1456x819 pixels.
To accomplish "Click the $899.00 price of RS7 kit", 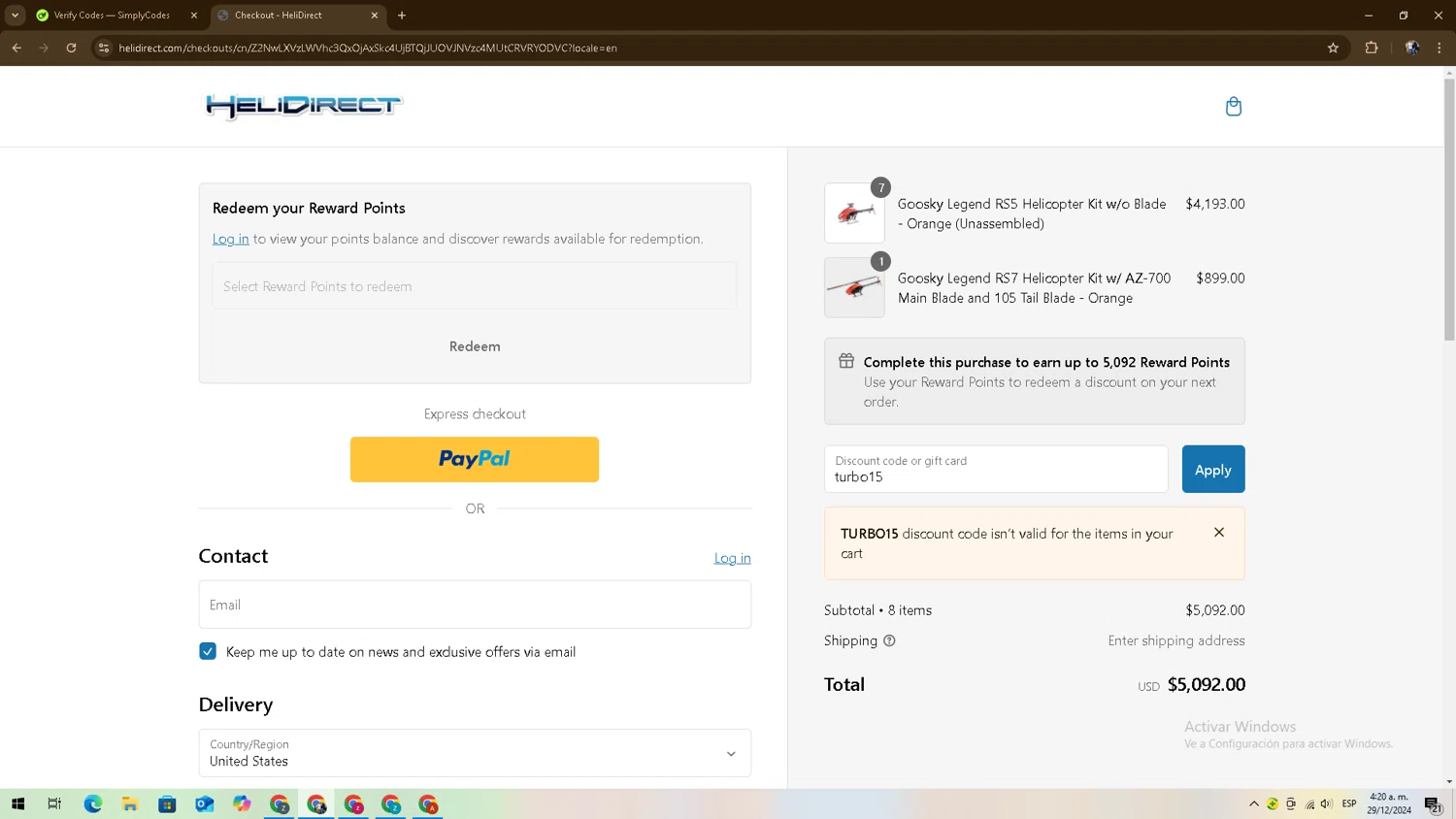I will 1220,278.
